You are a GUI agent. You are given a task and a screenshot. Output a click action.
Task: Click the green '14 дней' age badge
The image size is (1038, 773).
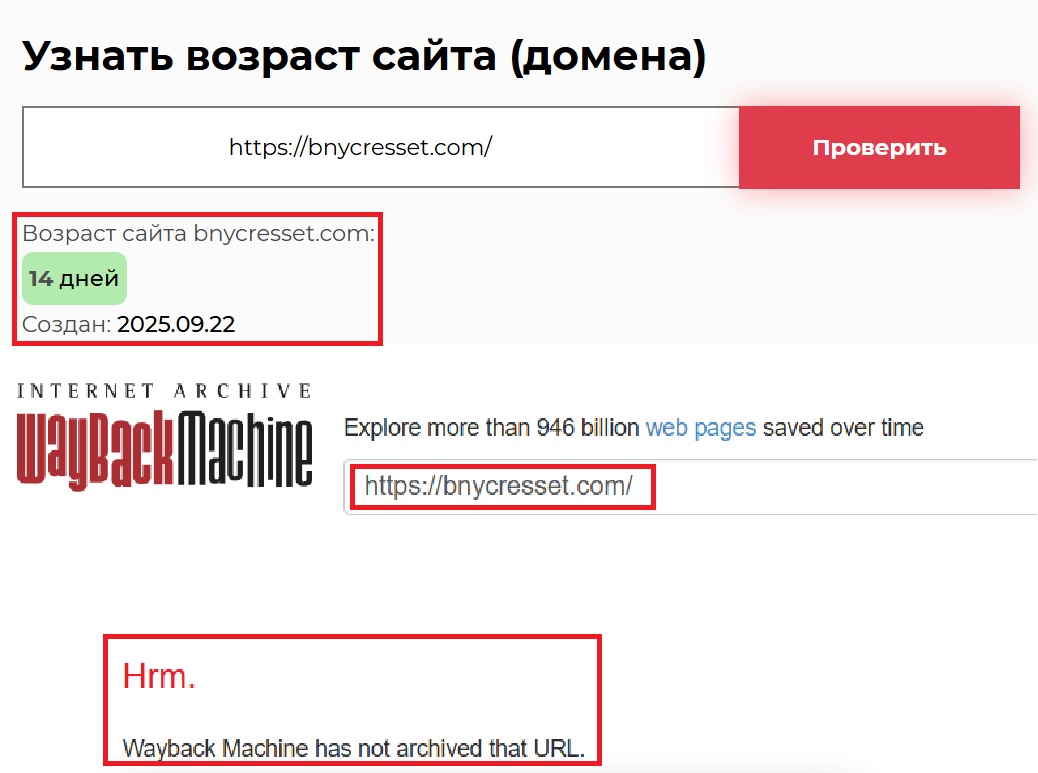73,278
